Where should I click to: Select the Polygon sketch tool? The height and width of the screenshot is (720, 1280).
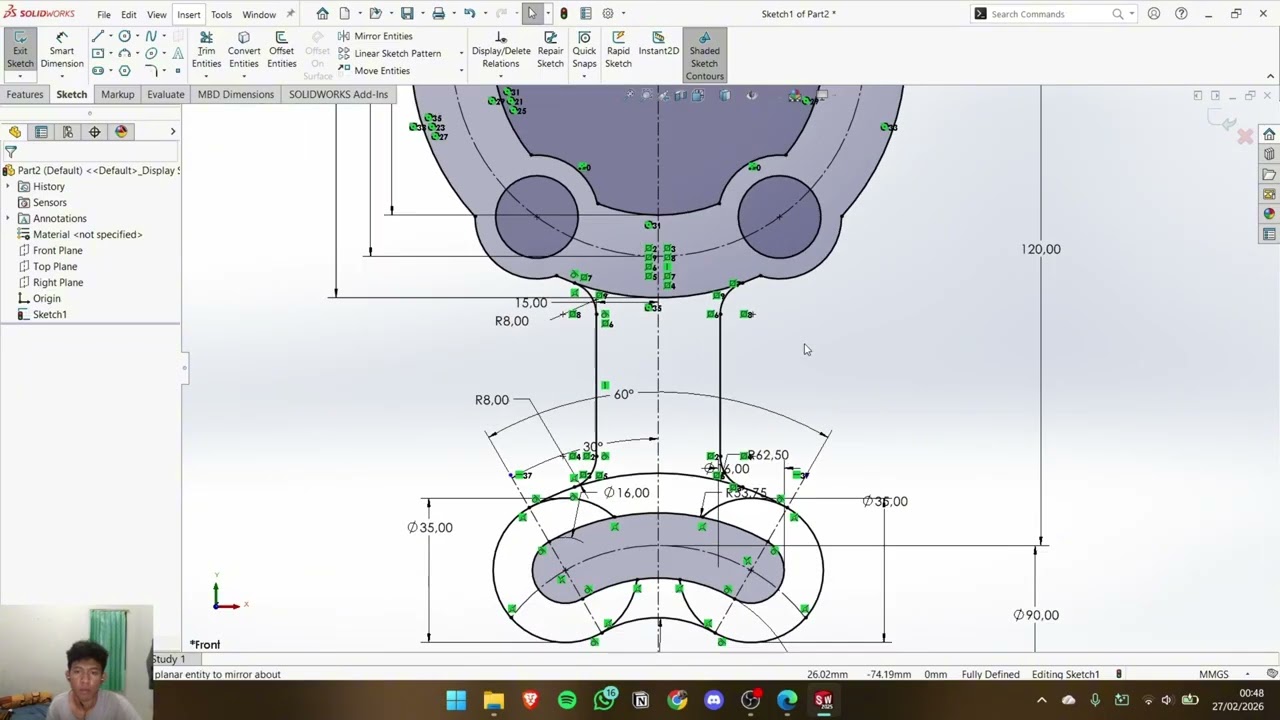pyautogui.click(x=124, y=71)
